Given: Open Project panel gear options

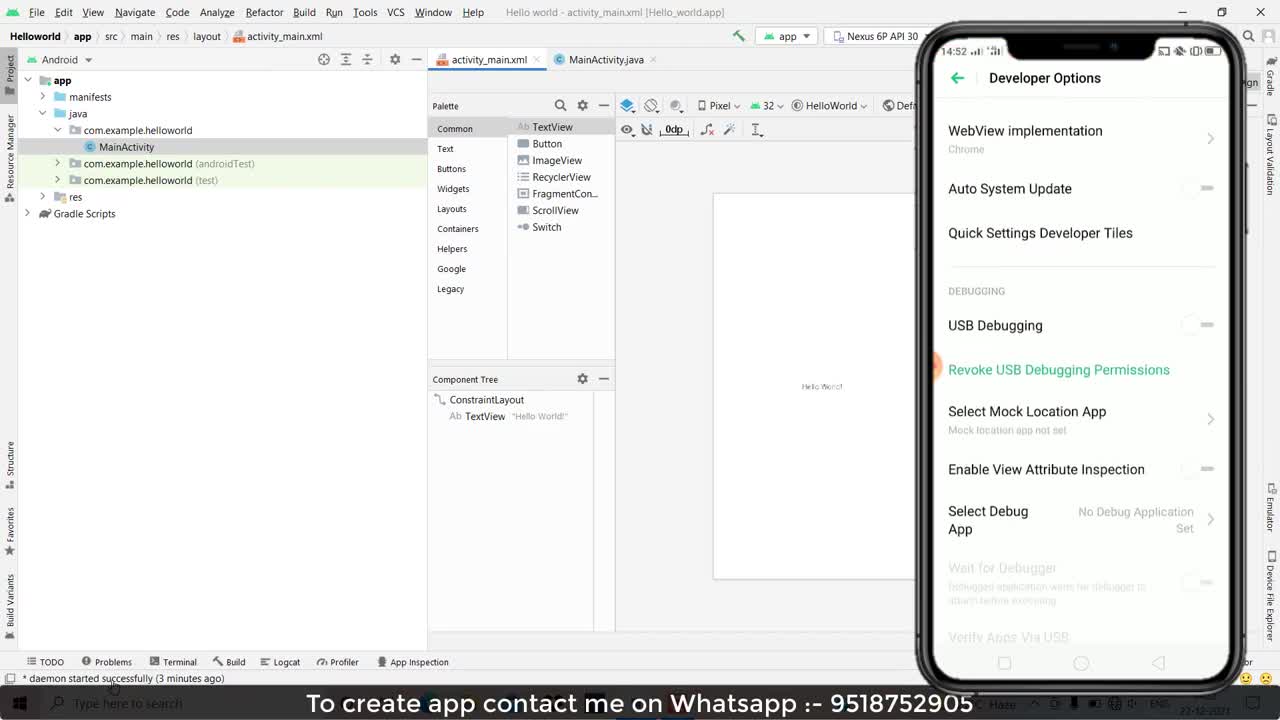Looking at the screenshot, I should click(x=395, y=60).
